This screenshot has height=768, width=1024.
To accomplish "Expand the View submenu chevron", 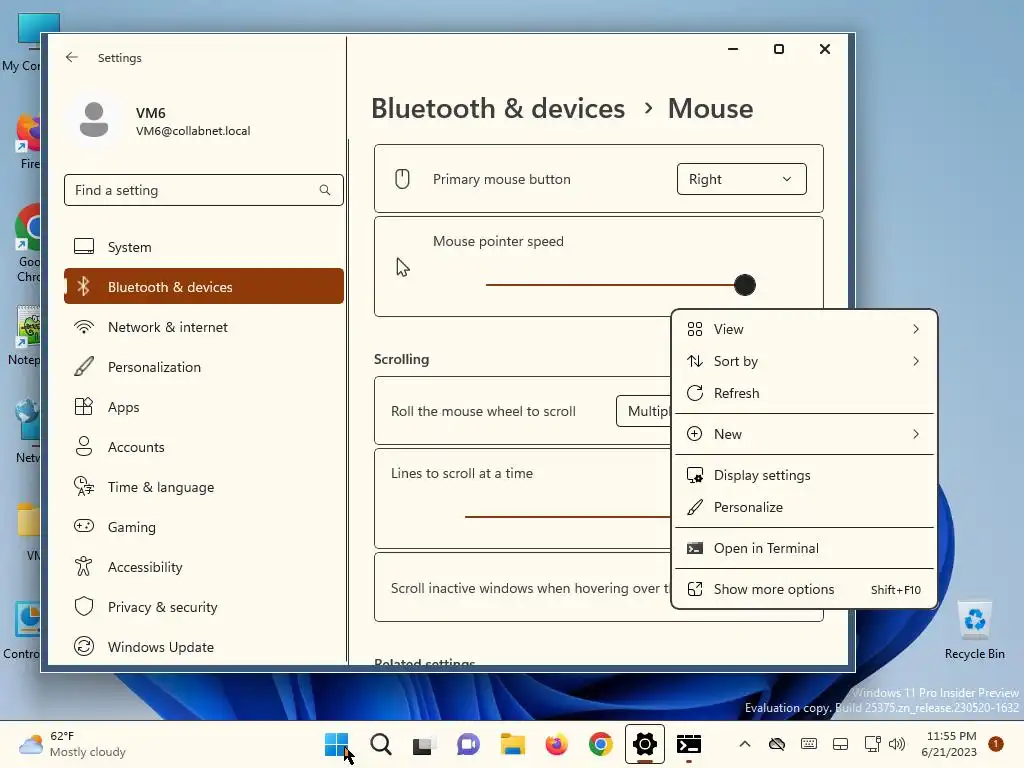I will (916, 329).
